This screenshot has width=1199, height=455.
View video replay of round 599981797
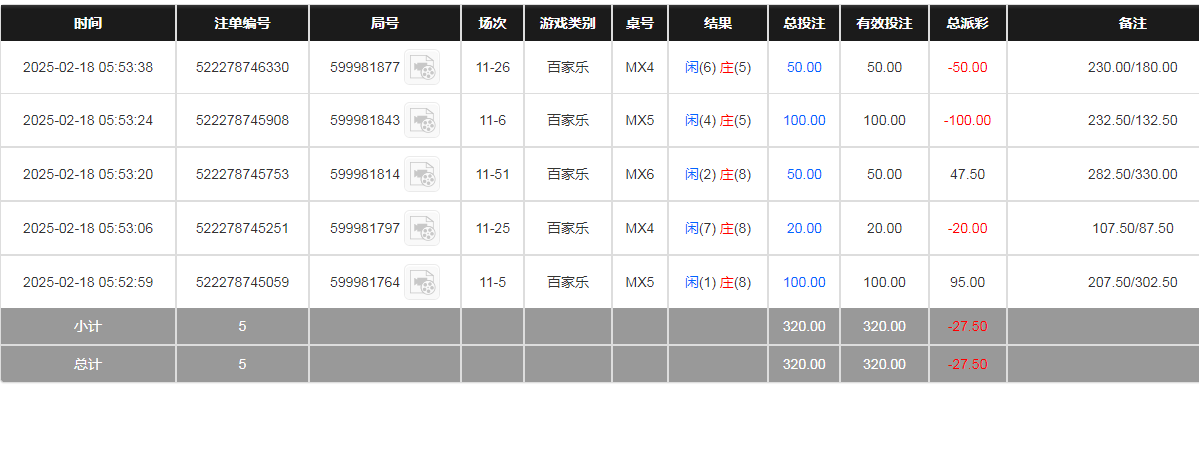tap(422, 229)
